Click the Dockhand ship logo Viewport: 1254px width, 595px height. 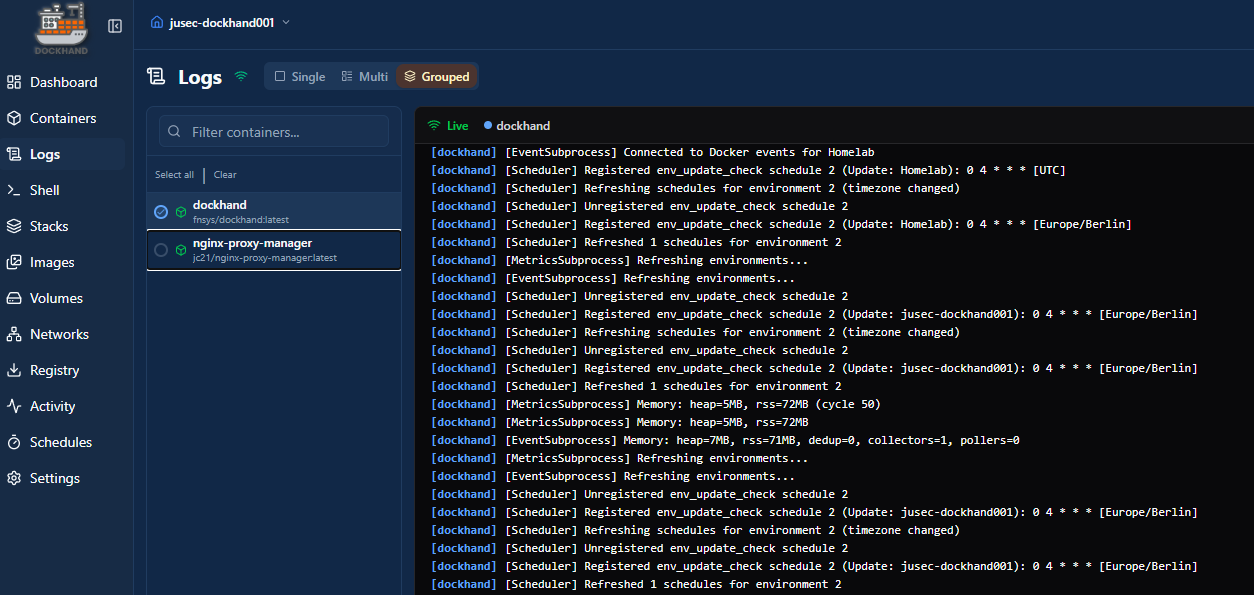pos(61,27)
